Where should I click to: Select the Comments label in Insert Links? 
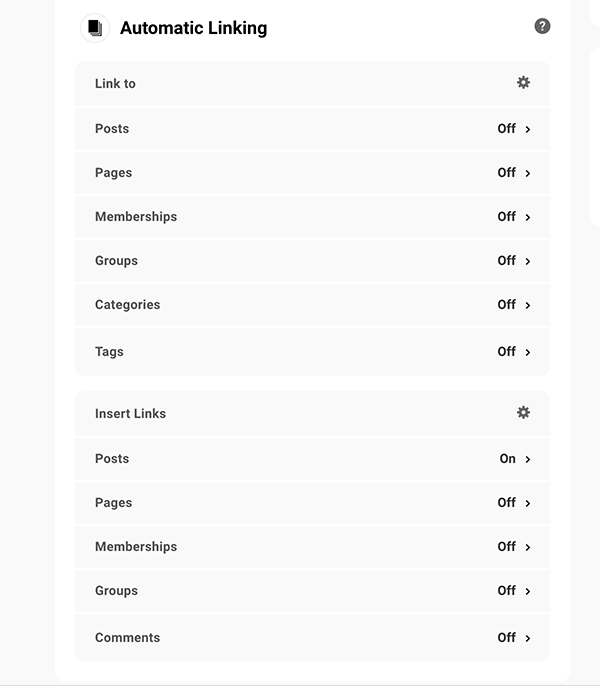click(127, 637)
